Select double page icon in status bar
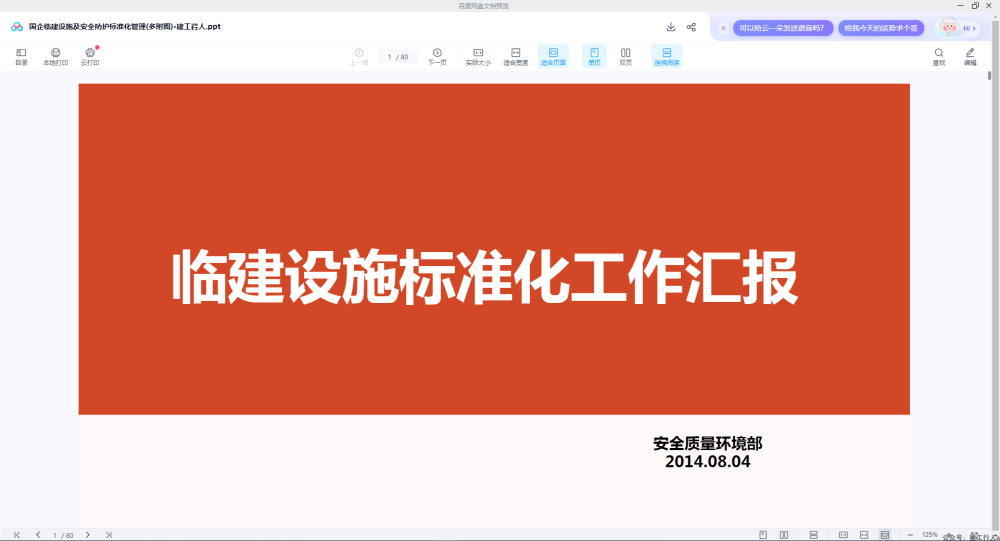This screenshot has width=1000, height=541. tap(784, 535)
